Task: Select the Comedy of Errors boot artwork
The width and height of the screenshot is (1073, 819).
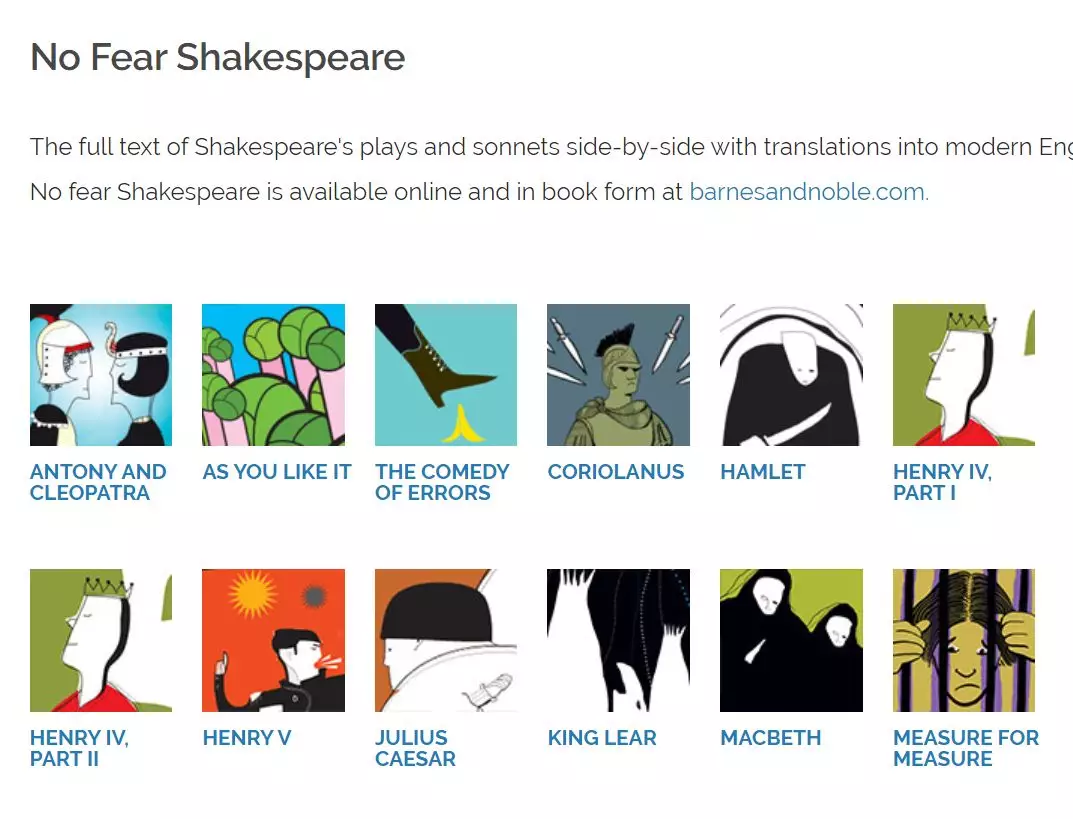Action: click(x=446, y=375)
